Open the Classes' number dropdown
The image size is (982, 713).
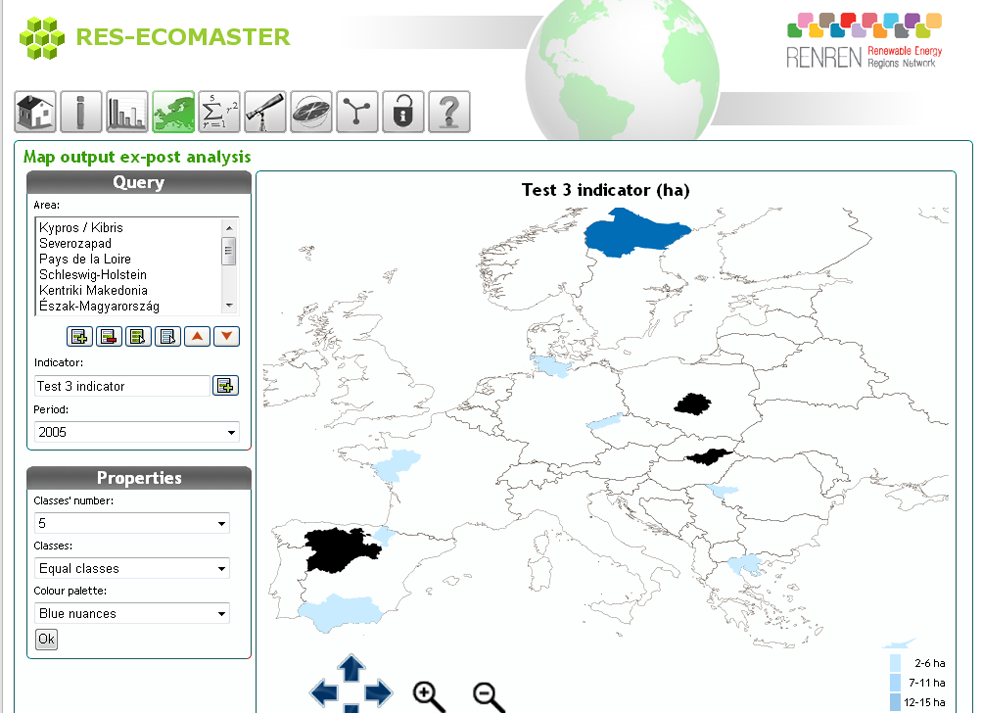[x=132, y=523]
